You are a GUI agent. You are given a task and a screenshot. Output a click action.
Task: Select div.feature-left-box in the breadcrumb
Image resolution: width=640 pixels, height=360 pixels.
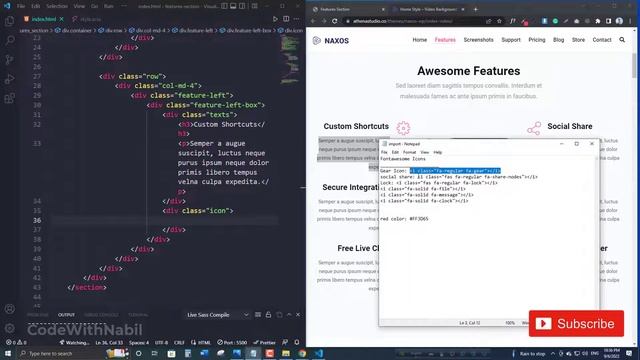click(x=245, y=31)
